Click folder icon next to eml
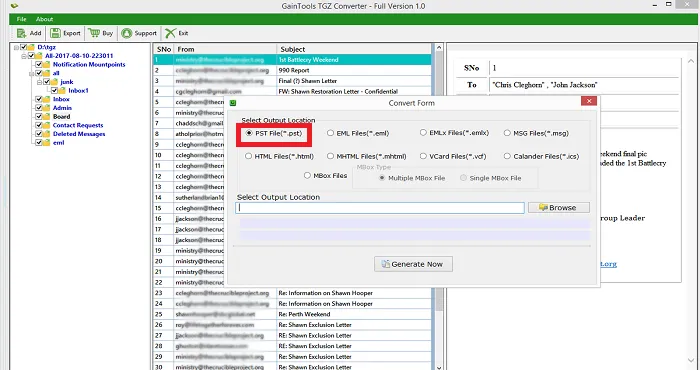 (x=47, y=143)
